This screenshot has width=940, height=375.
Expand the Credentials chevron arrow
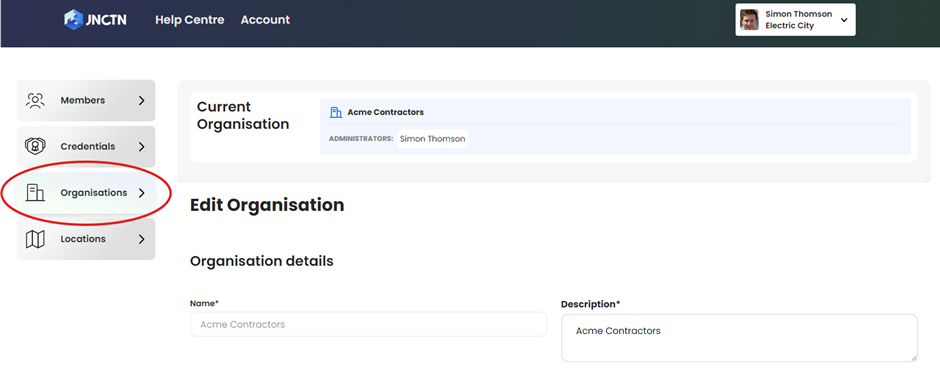141,147
